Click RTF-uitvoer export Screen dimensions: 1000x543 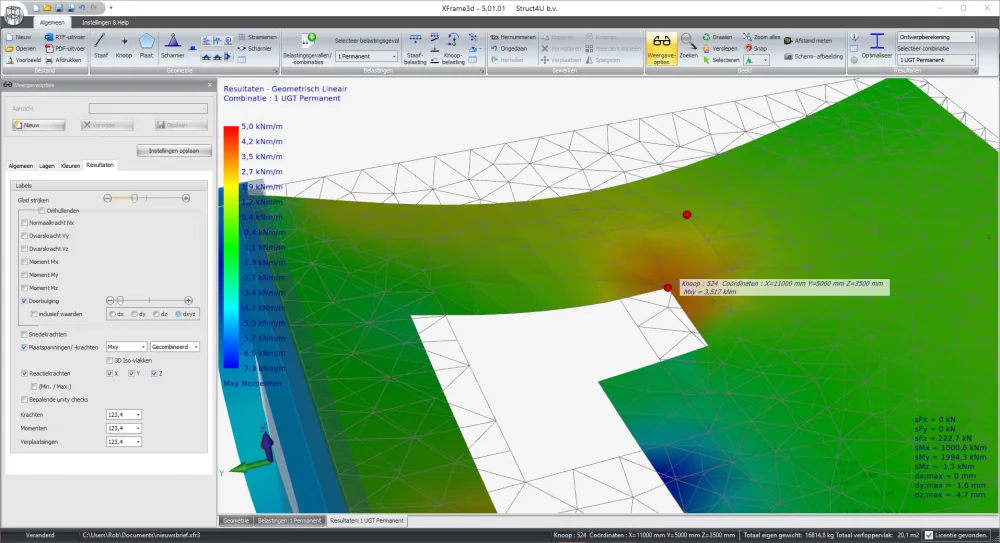point(65,37)
